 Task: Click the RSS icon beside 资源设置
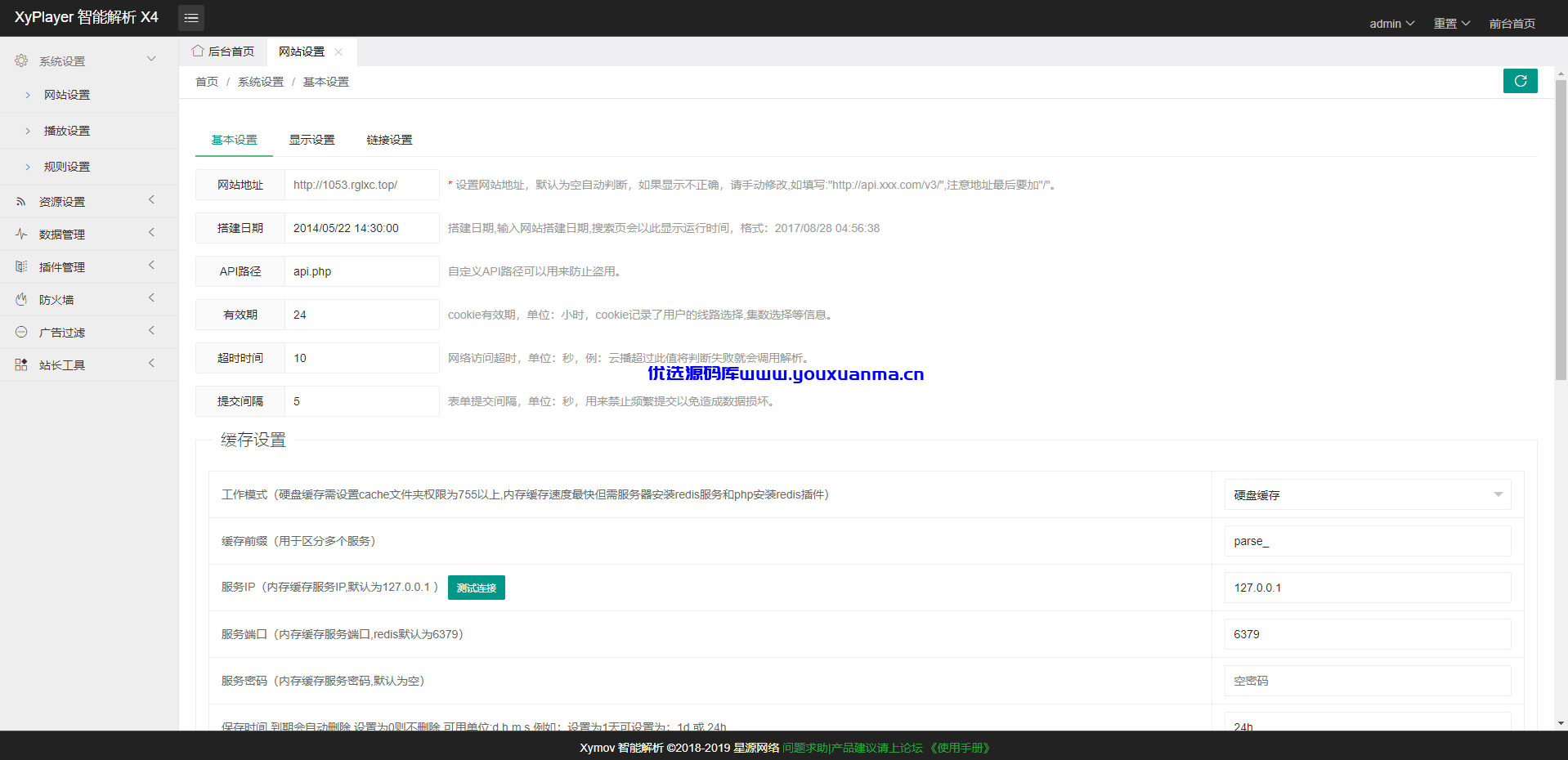point(21,202)
